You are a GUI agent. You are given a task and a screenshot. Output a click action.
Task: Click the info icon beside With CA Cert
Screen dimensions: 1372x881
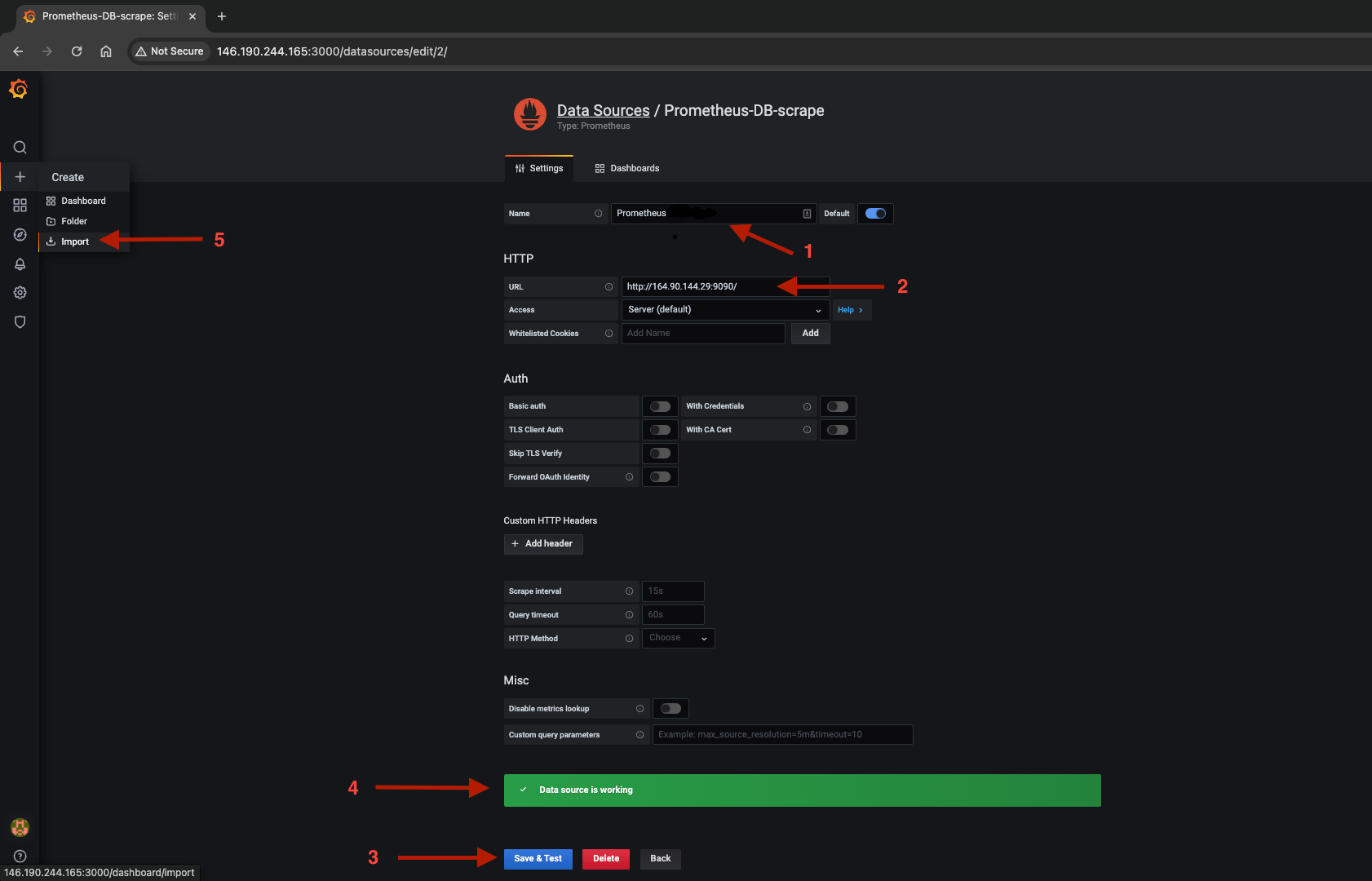pyautogui.click(x=807, y=430)
